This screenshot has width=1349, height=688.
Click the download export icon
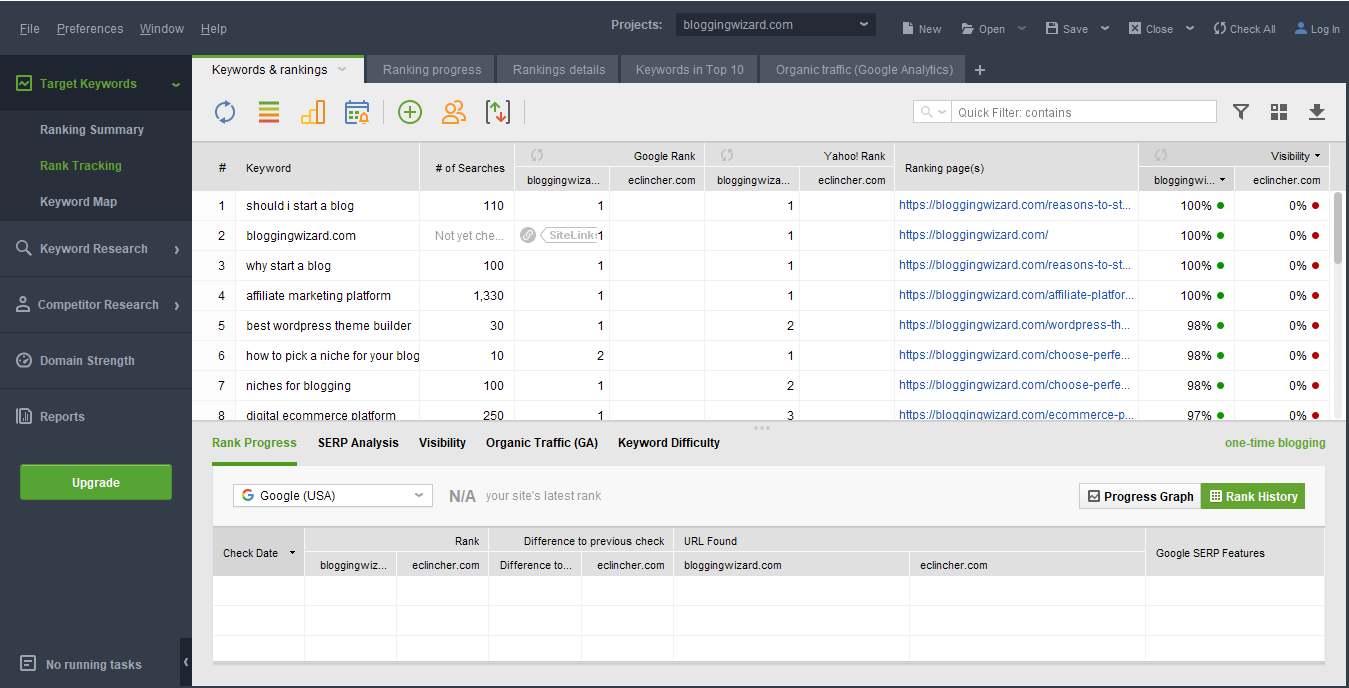point(1317,112)
